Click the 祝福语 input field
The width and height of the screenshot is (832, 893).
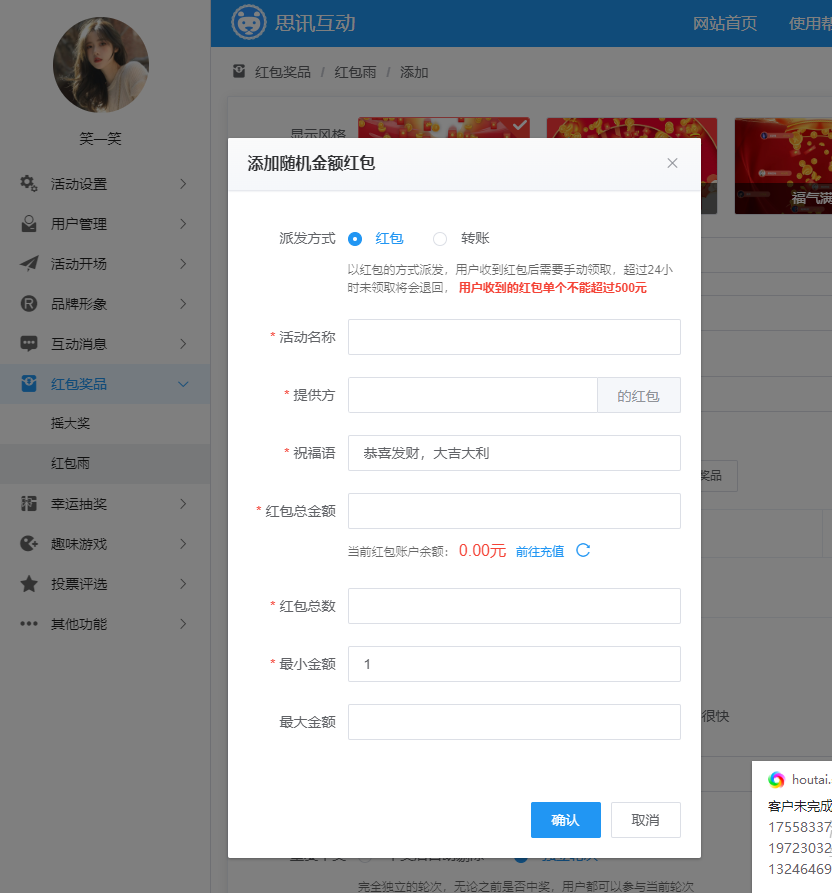[x=514, y=453]
